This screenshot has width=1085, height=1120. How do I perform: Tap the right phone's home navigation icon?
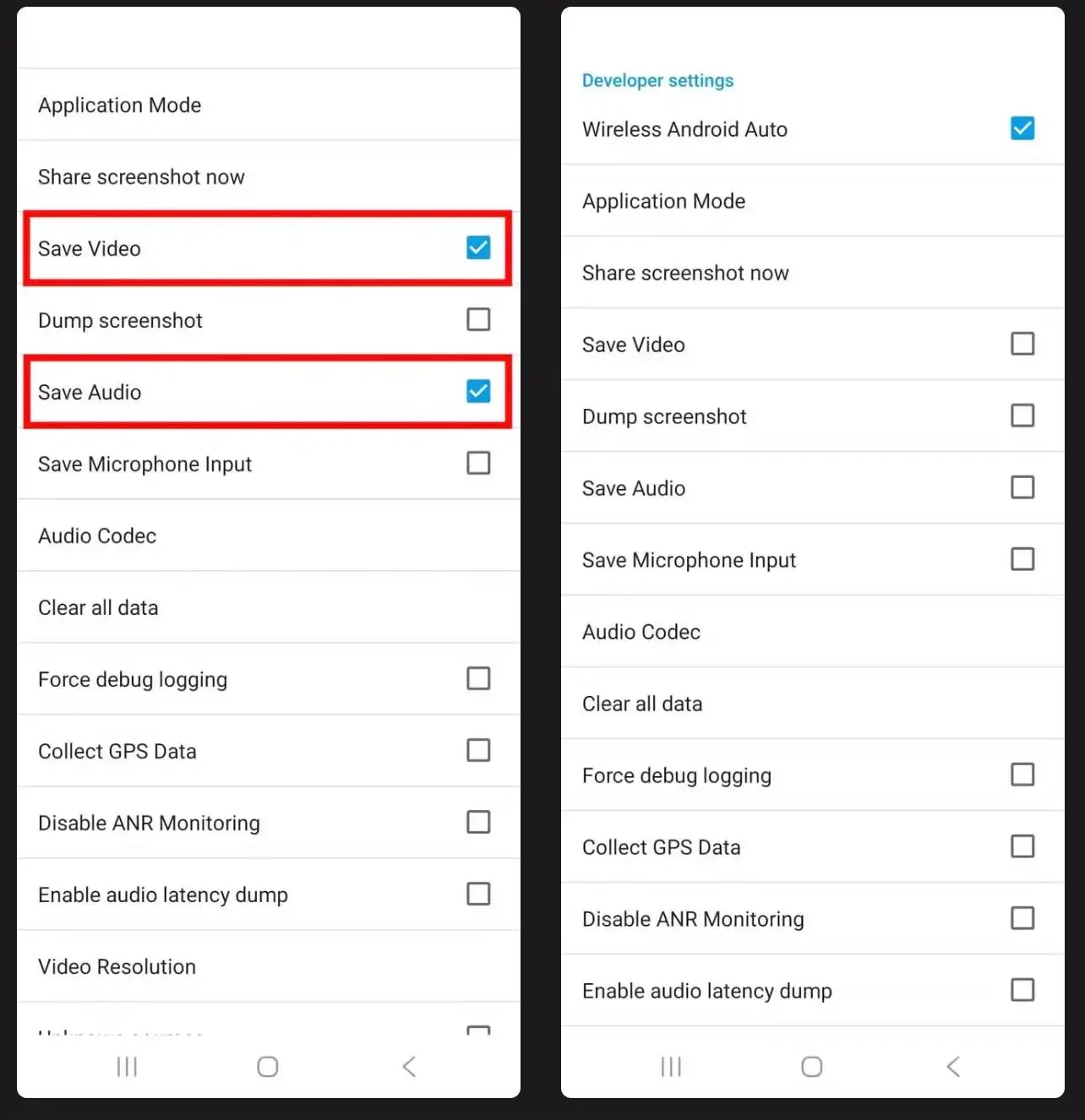pos(812,1067)
